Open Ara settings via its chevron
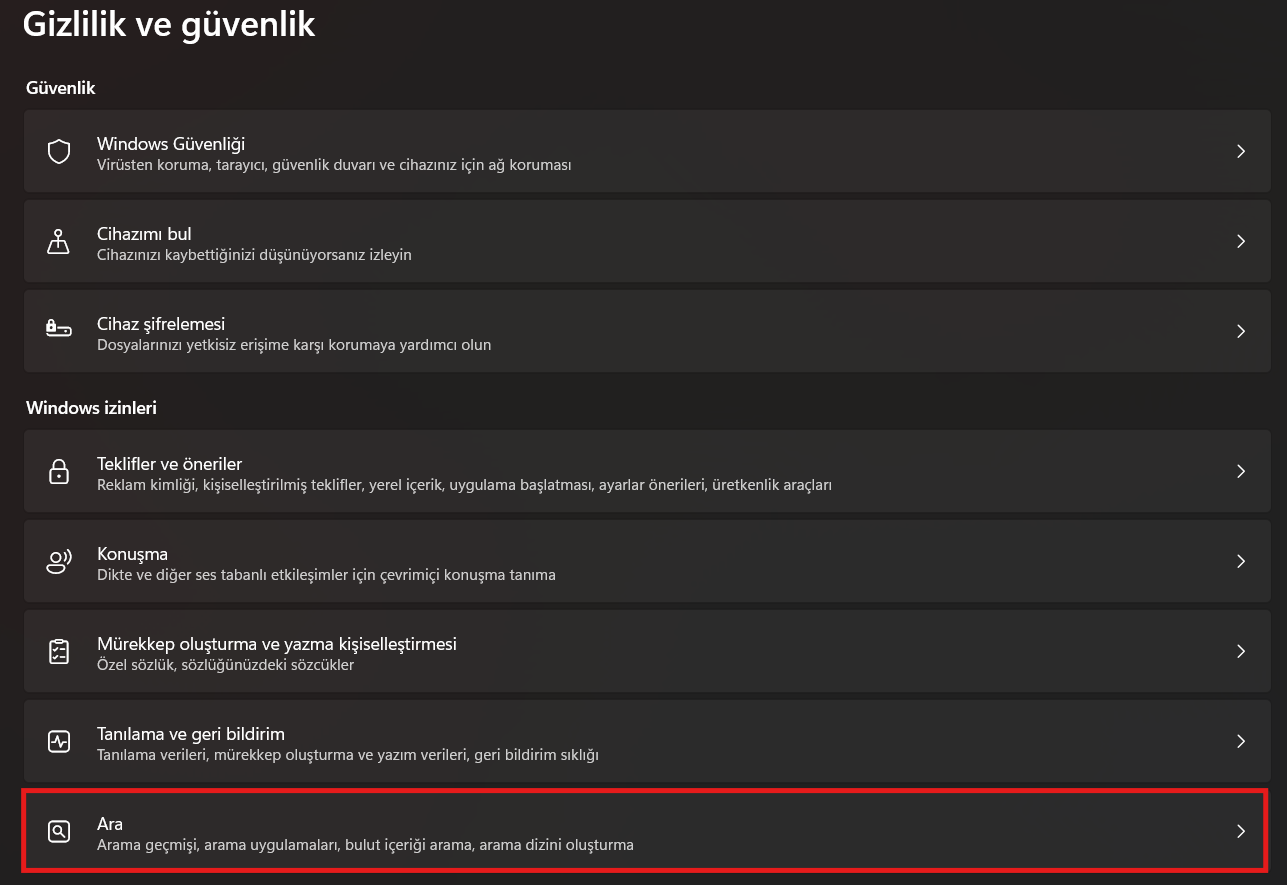This screenshot has height=885, width=1287. pyautogui.click(x=1241, y=831)
